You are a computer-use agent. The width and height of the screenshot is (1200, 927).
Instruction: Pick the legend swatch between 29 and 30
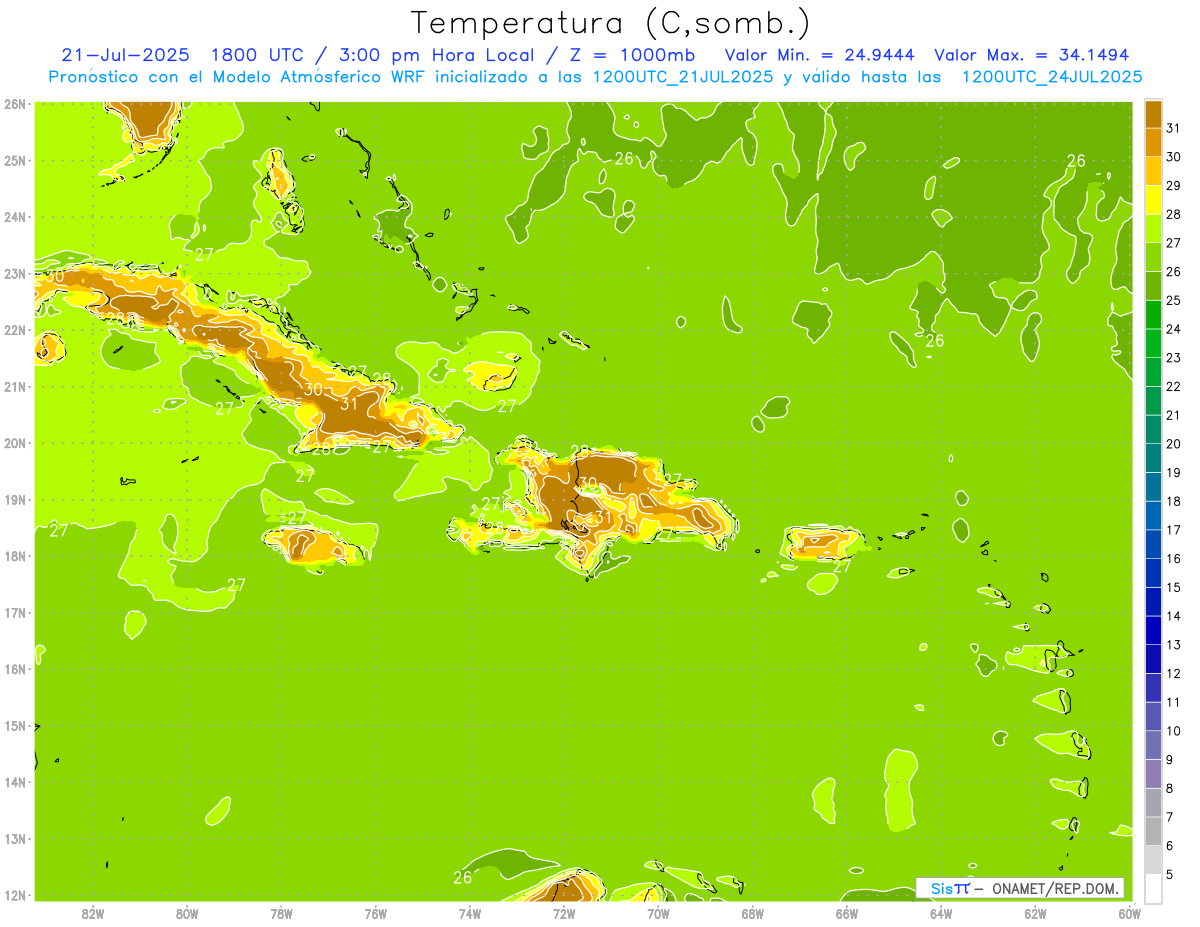[1154, 171]
